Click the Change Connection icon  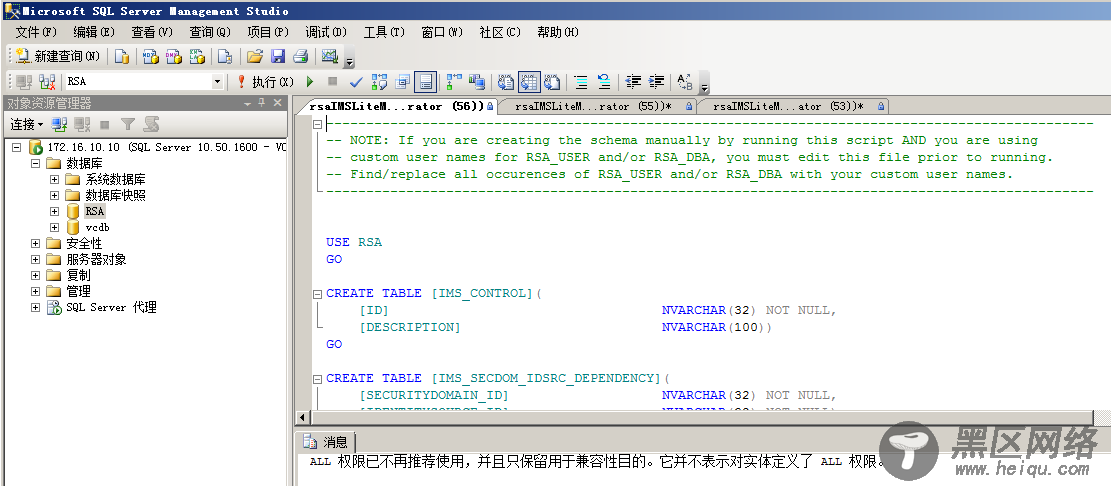tap(47, 82)
